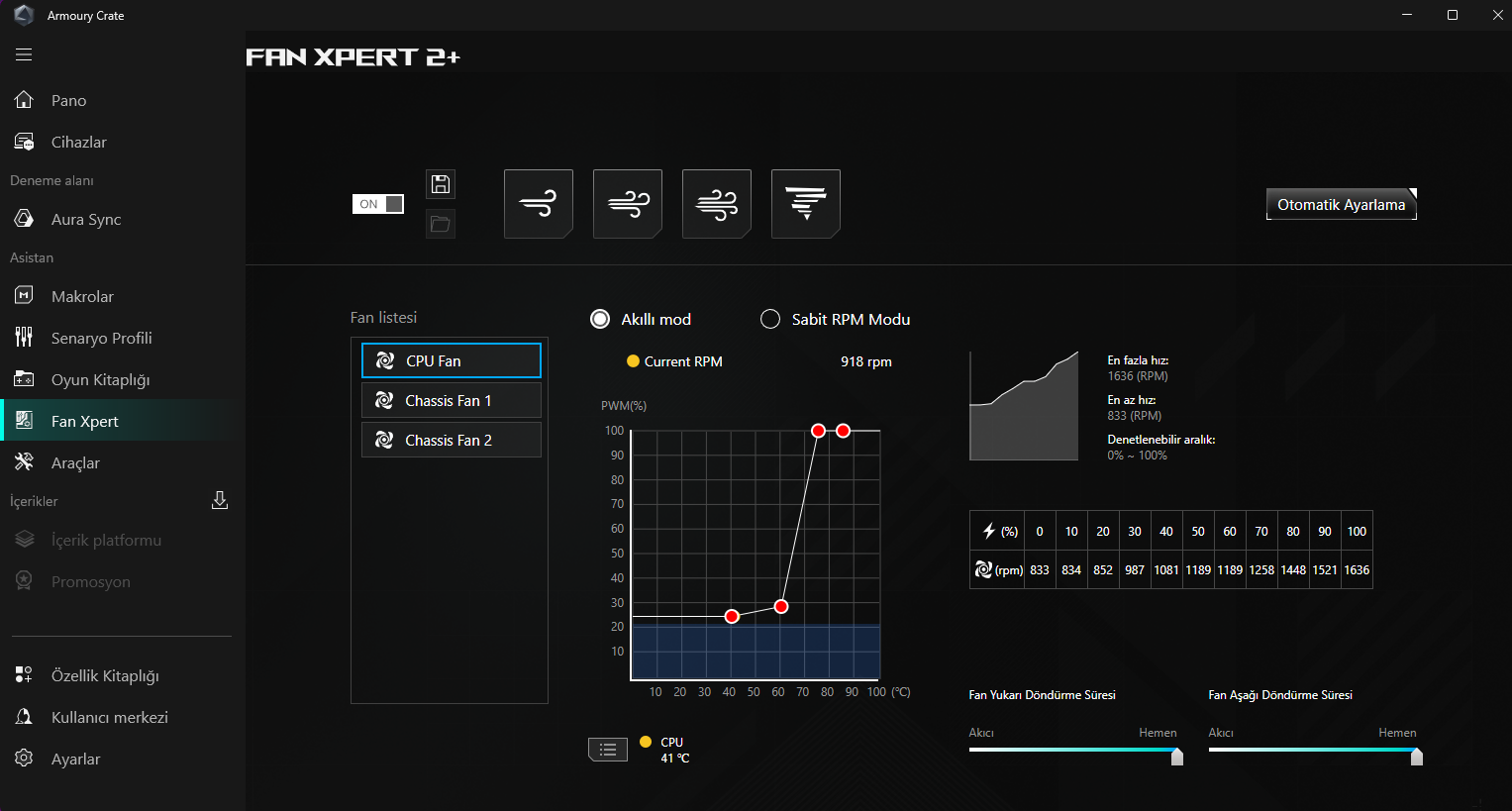
Task: Open the temperature source list icon
Action: click(x=608, y=750)
